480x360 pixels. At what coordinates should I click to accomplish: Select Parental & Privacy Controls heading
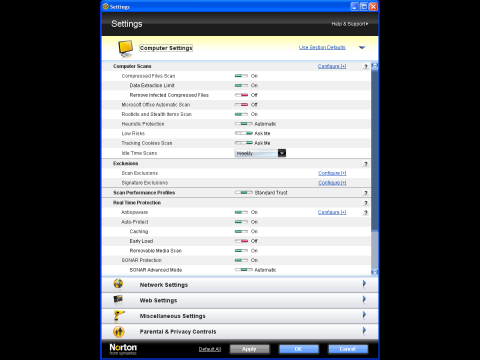tap(178, 332)
